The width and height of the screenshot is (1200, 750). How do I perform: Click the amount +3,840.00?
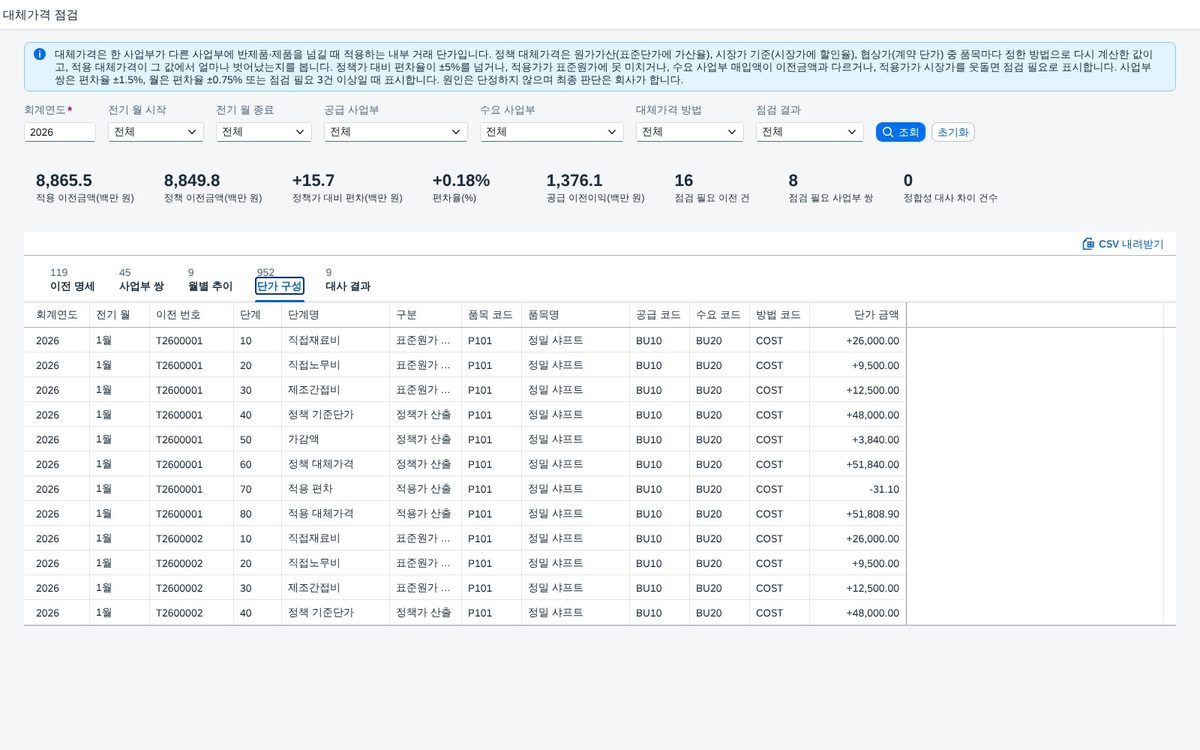click(x=875, y=439)
